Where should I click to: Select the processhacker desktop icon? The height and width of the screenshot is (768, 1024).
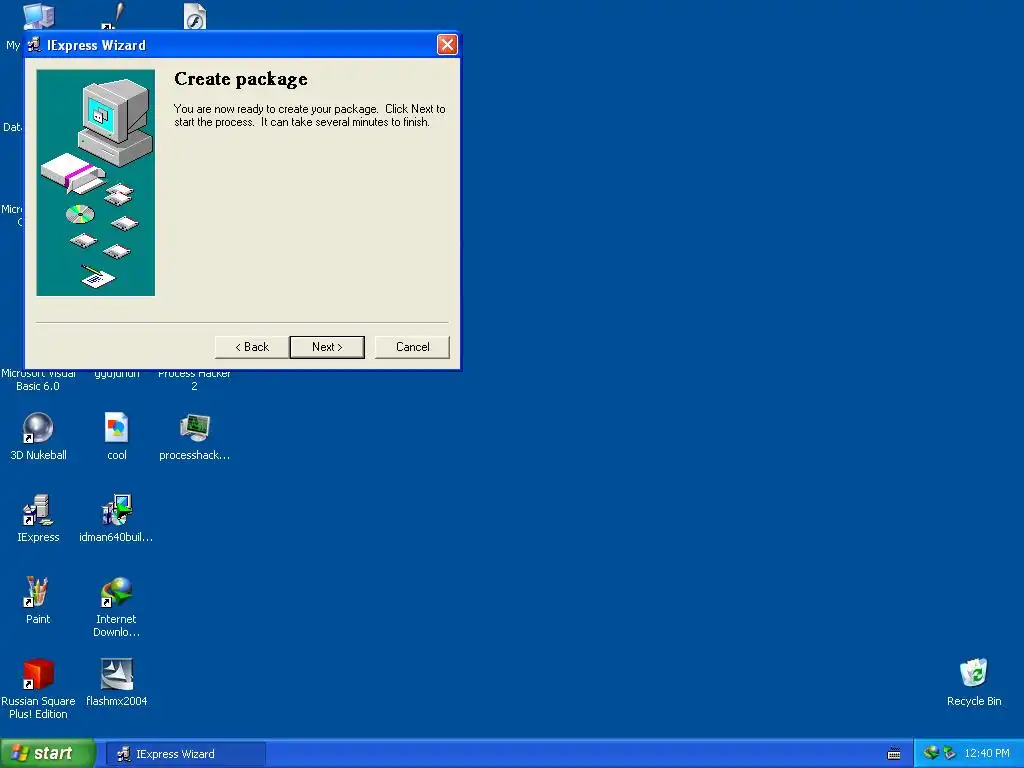pos(194,436)
